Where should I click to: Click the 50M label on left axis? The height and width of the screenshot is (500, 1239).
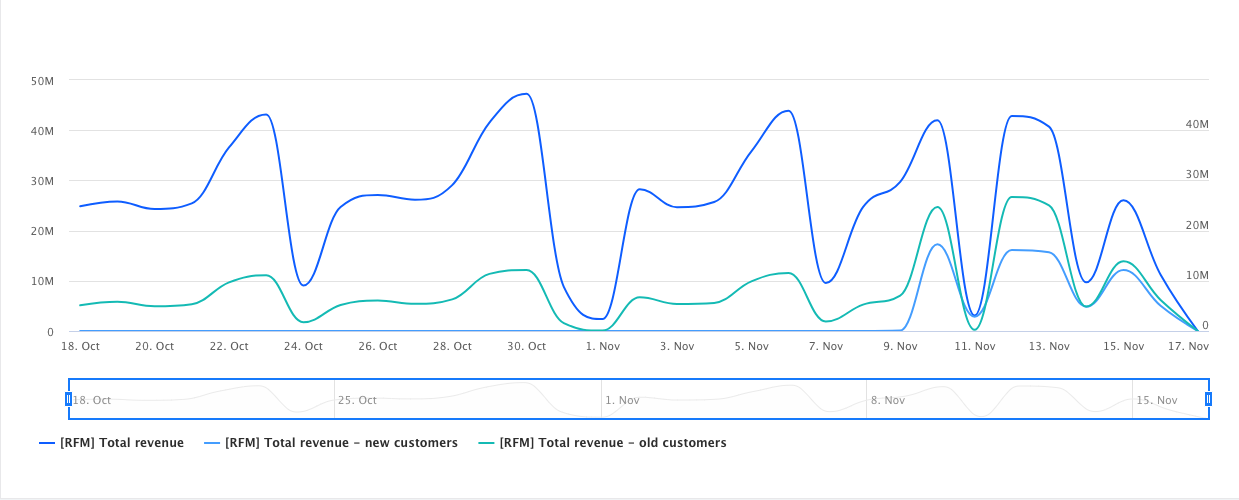(x=43, y=80)
